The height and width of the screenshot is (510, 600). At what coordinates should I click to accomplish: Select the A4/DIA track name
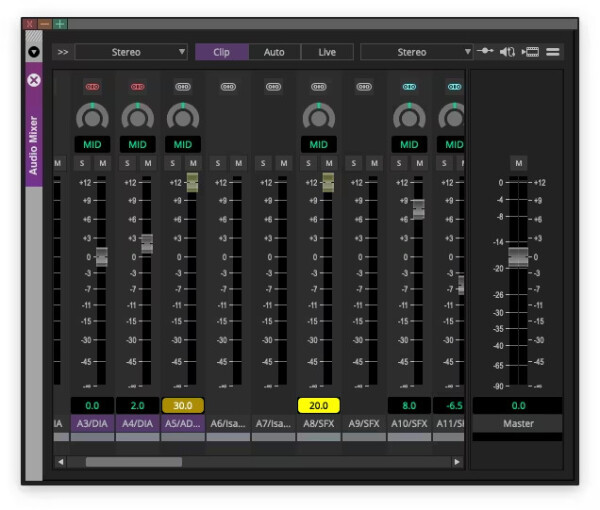click(137, 424)
